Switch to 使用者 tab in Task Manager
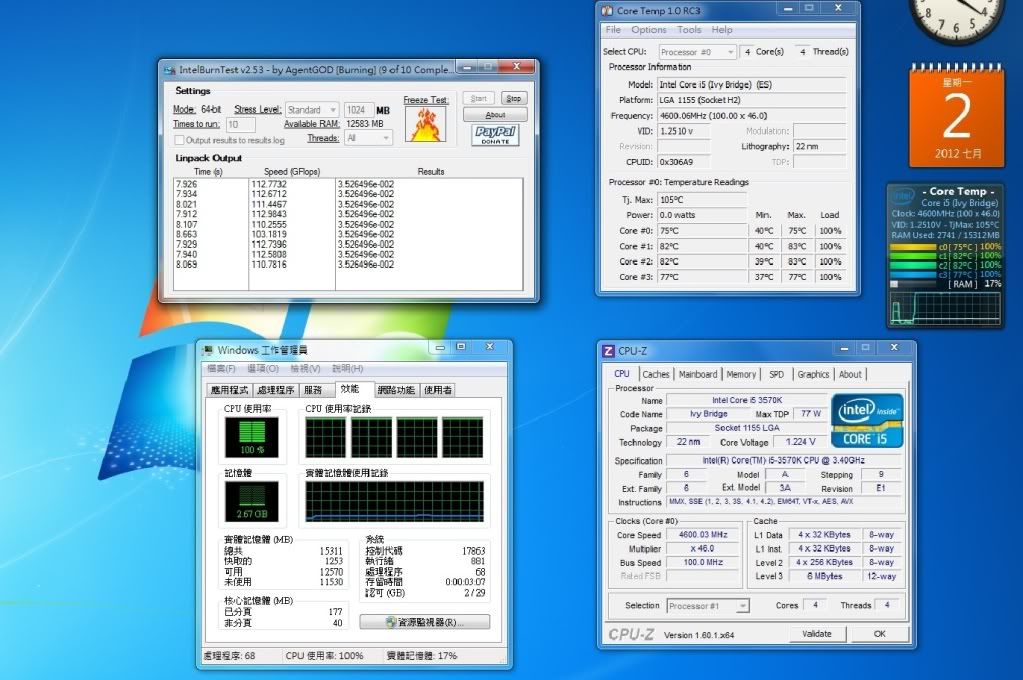This screenshot has height=680, width=1023. click(438, 390)
